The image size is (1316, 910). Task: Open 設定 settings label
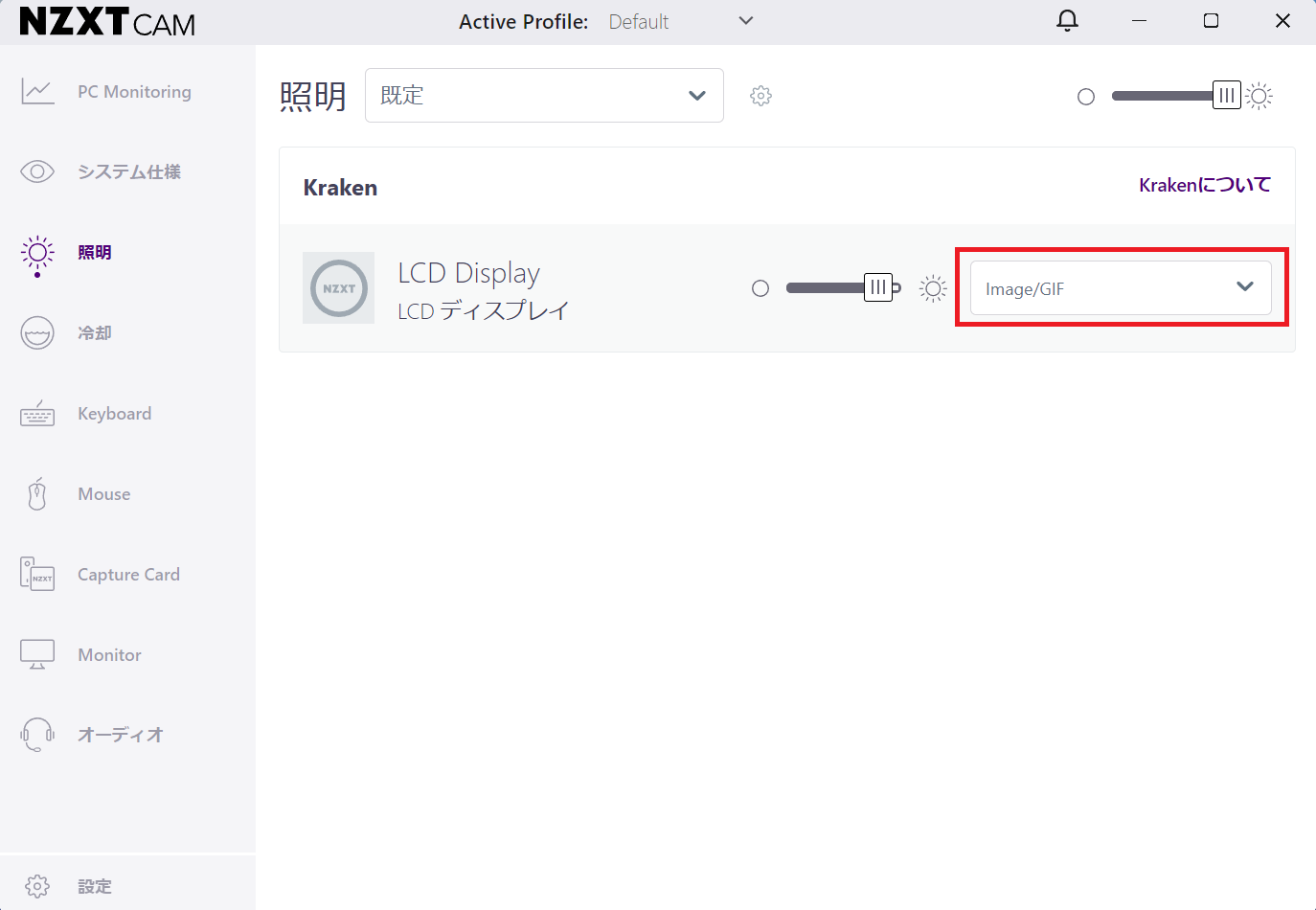tap(95, 887)
